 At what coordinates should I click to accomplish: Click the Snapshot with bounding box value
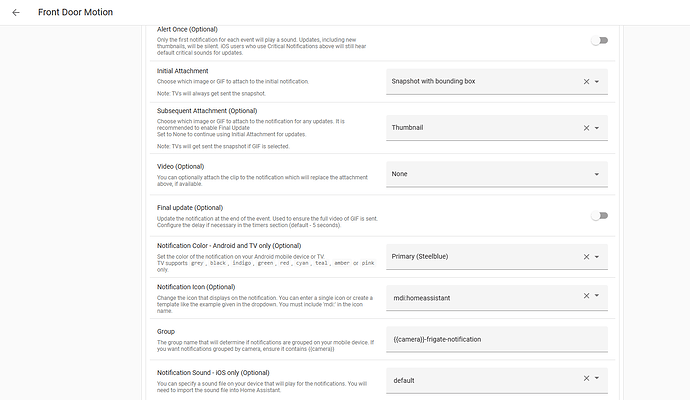(x=446, y=81)
